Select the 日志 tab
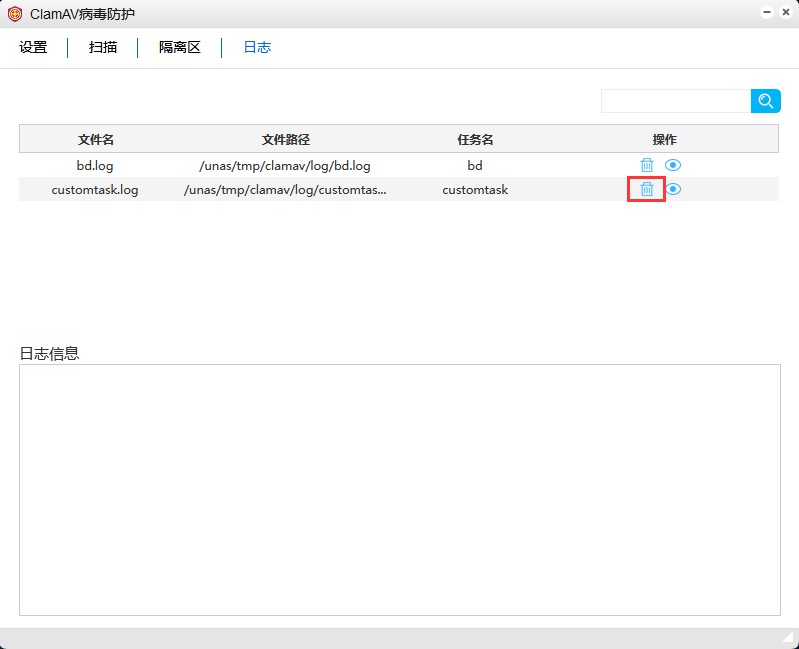 click(257, 47)
